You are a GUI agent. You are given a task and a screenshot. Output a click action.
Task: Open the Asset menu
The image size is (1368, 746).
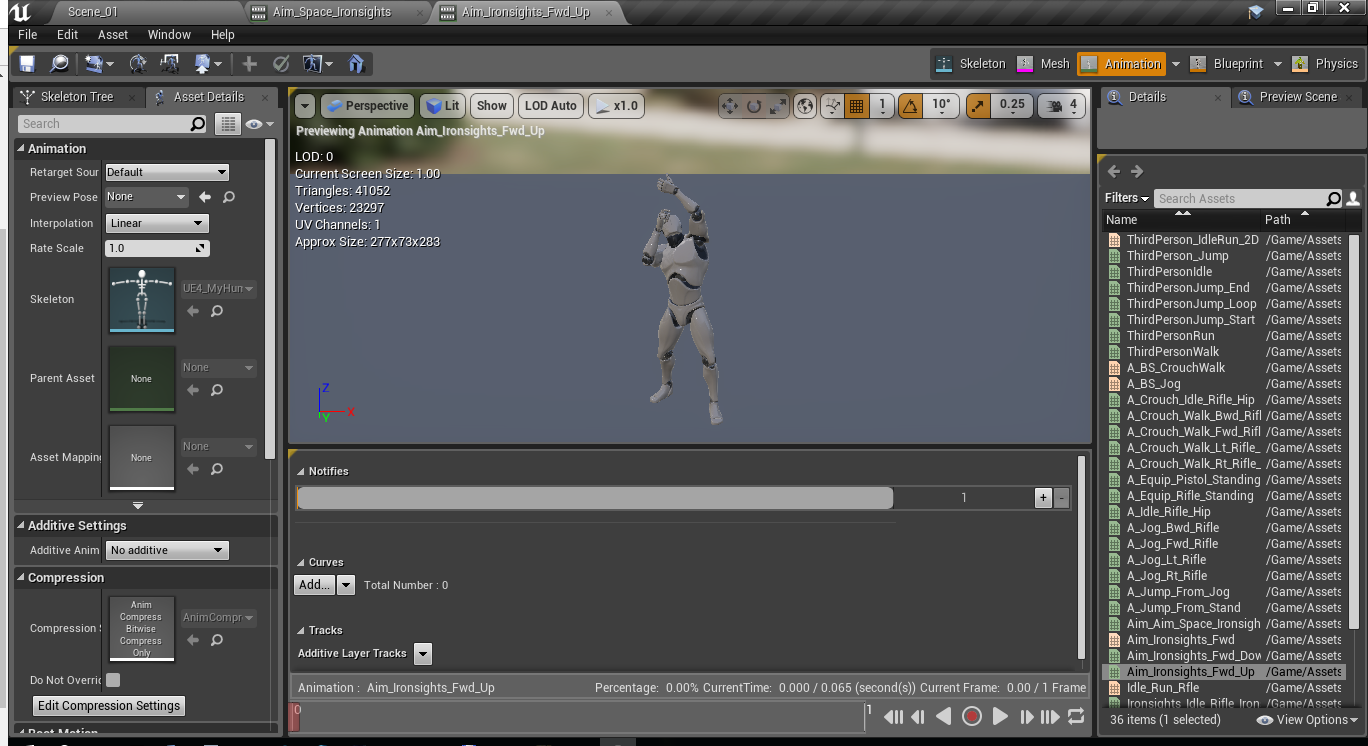point(113,34)
